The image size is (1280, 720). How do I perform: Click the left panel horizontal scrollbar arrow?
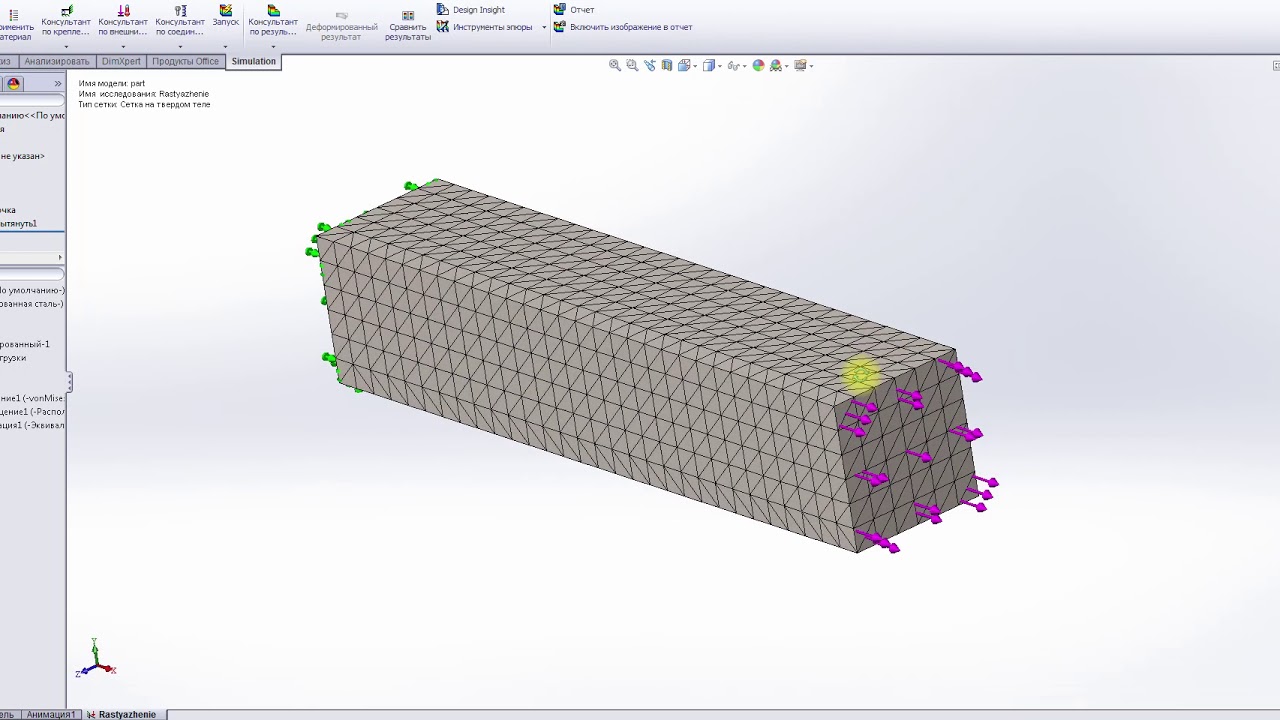pos(60,258)
